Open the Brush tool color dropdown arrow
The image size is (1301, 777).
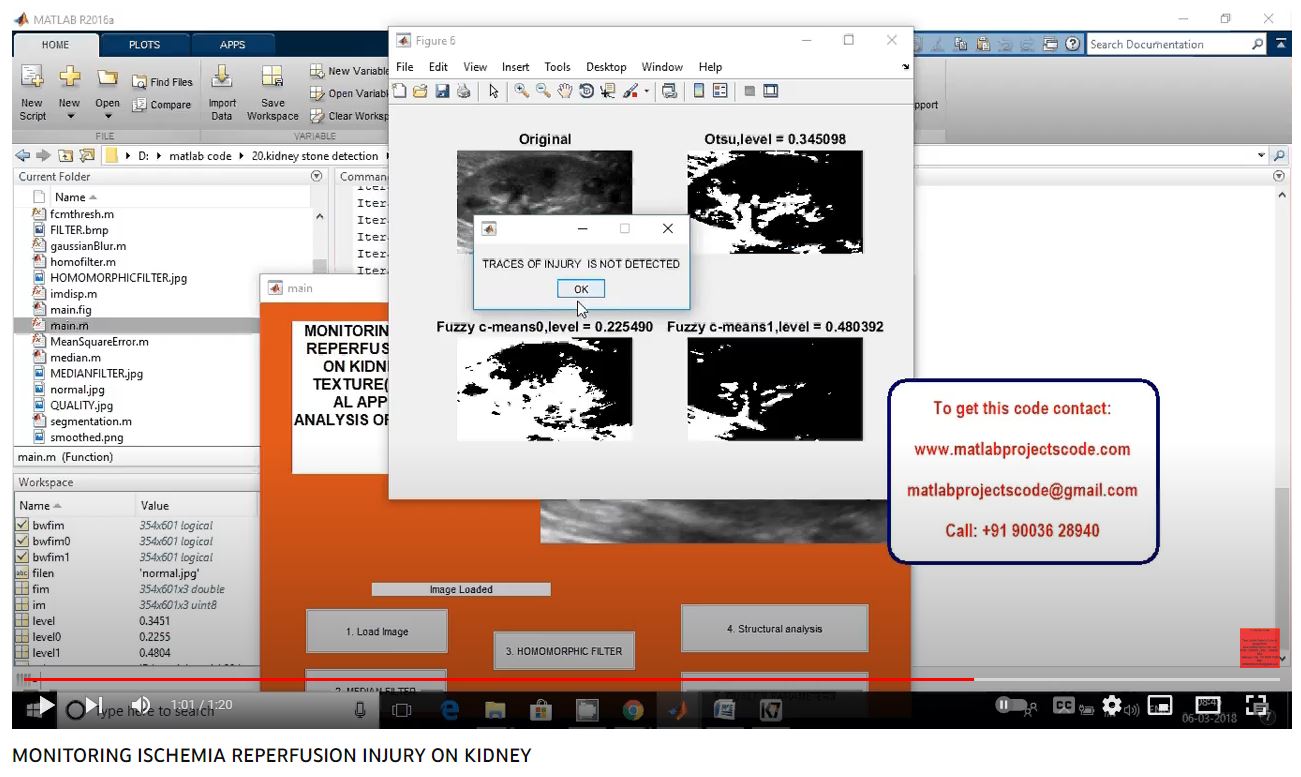coord(647,92)
